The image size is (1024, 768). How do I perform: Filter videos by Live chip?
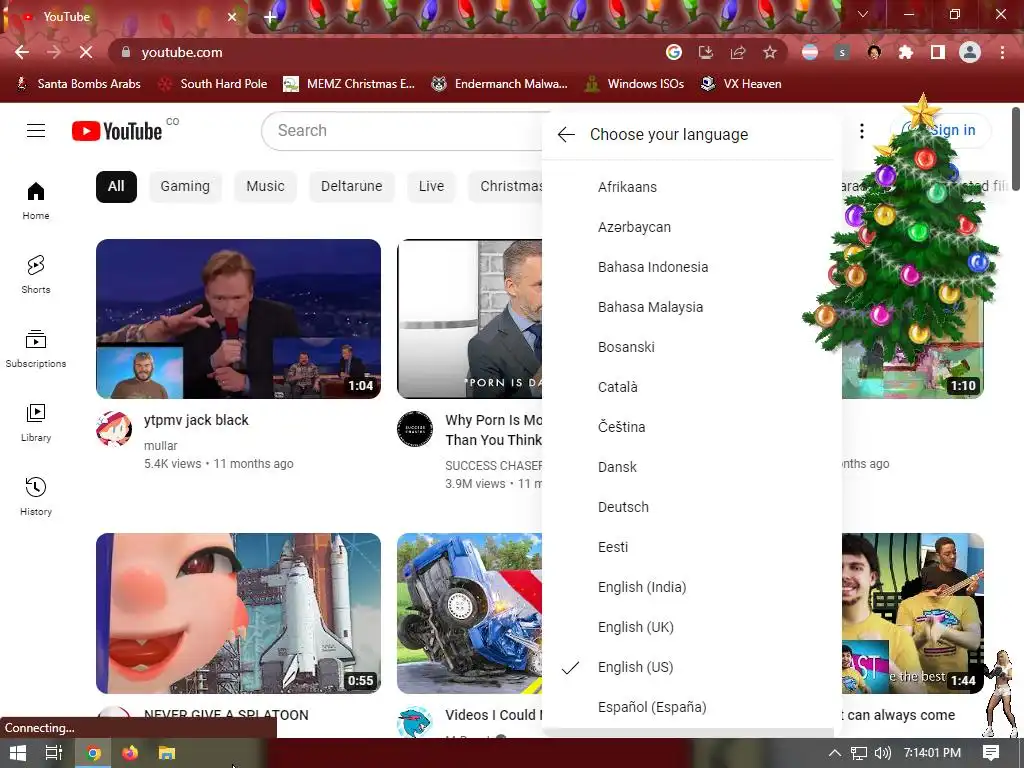(x=431, y=187)
